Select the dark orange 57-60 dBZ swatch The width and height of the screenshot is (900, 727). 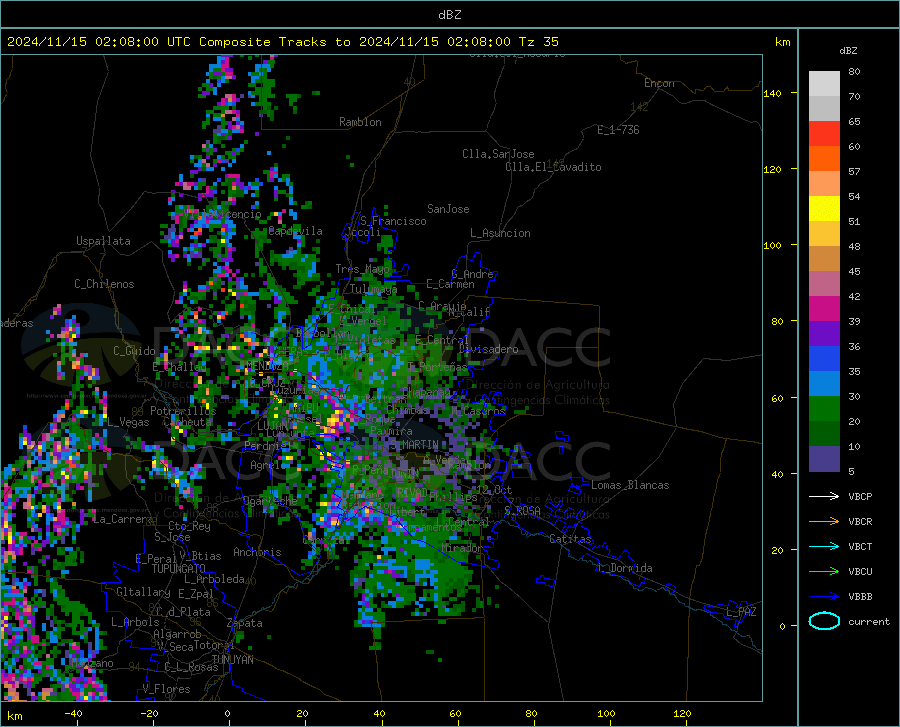(824, 159)
